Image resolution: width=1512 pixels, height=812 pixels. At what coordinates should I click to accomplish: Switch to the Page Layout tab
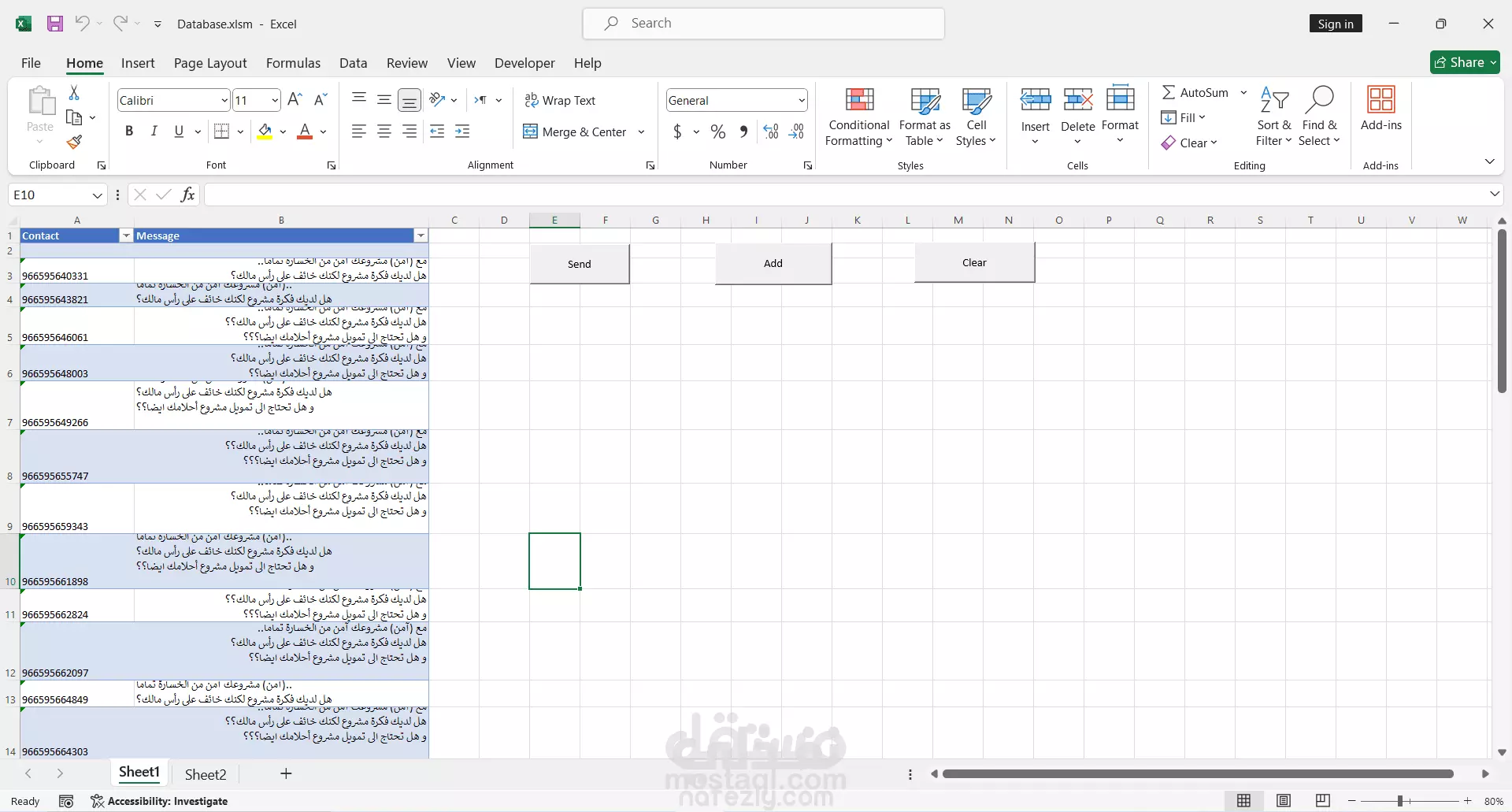pos(210,63)
